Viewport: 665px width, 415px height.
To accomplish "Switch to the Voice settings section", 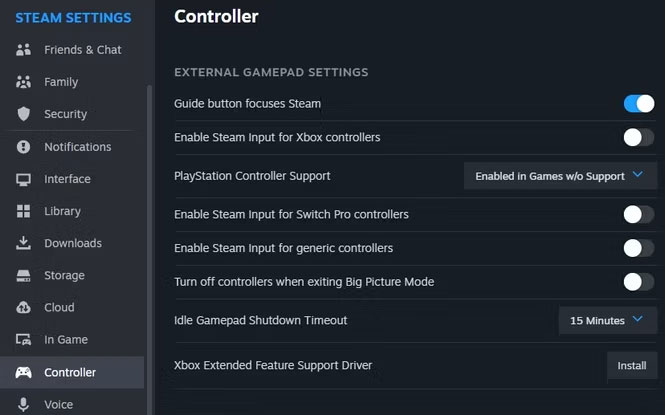I will [x=58, y=404].
